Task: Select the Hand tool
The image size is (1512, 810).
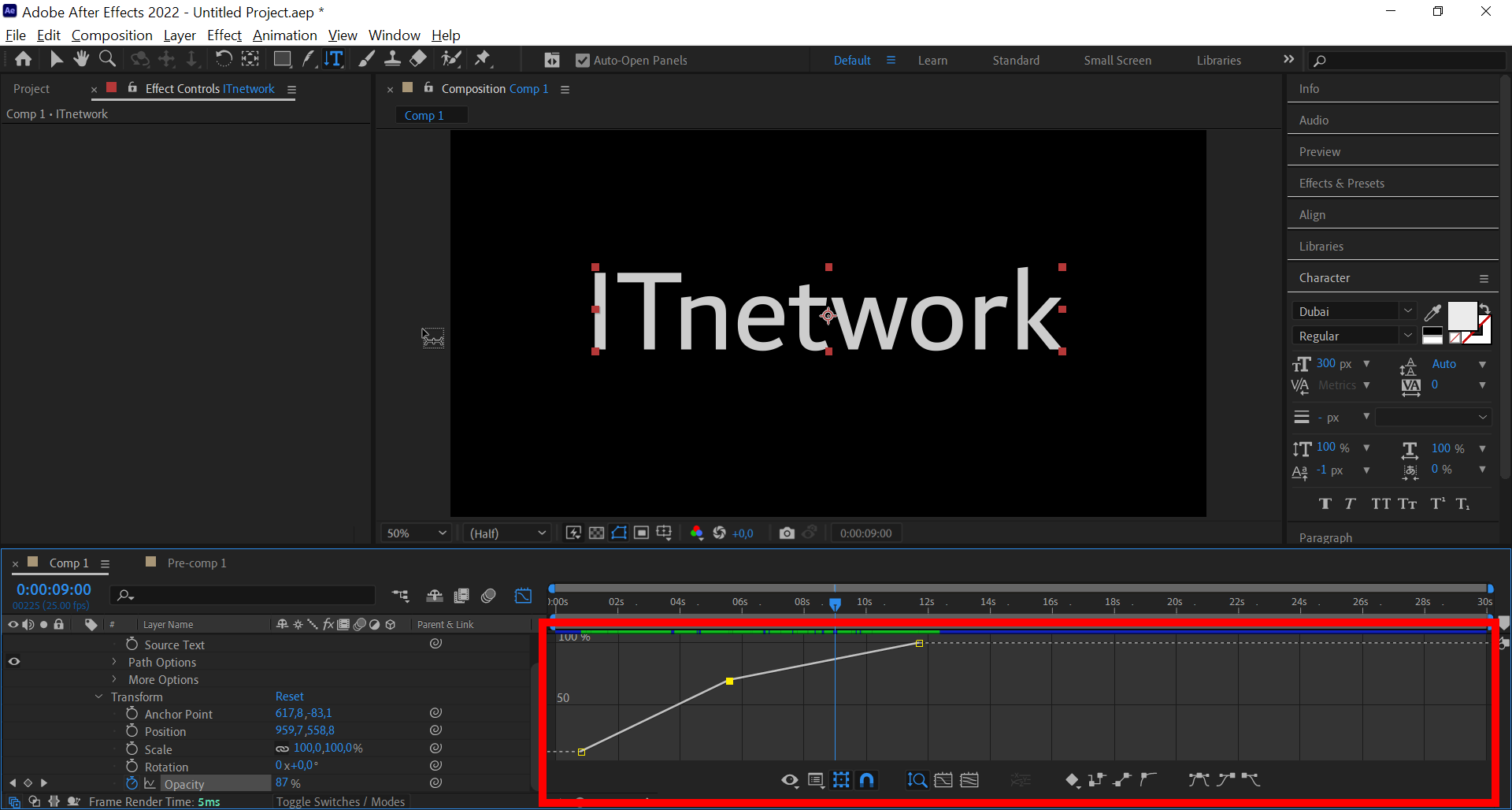Action: [81, 58]
